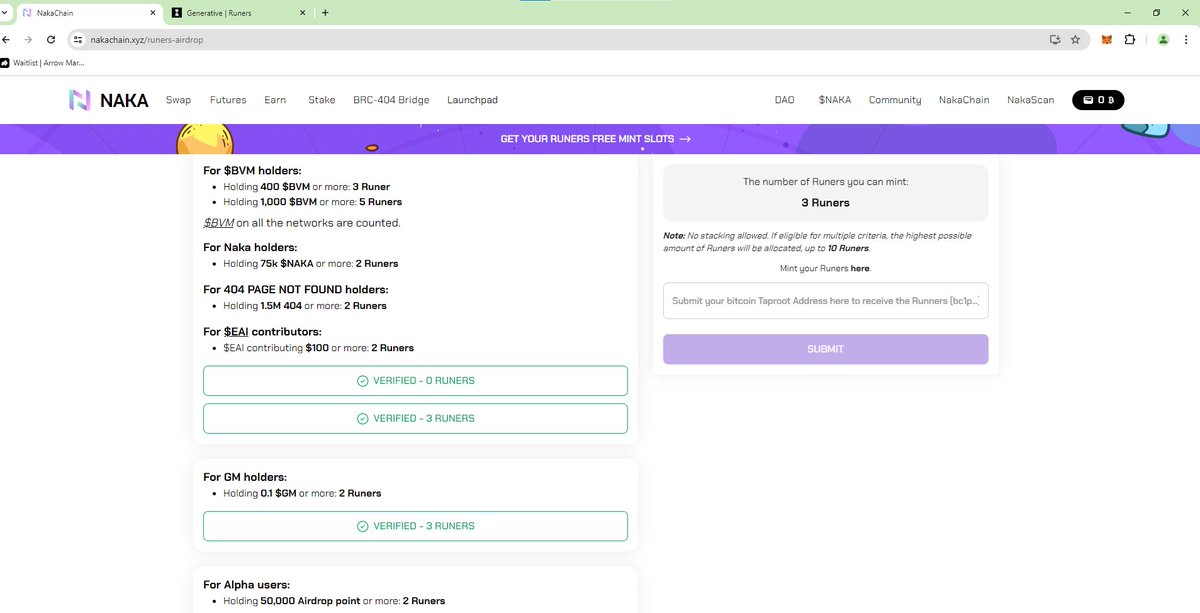
Task: Click 'Holding 1,000 $BVM or more' line
Action: [x=313, y=202]
